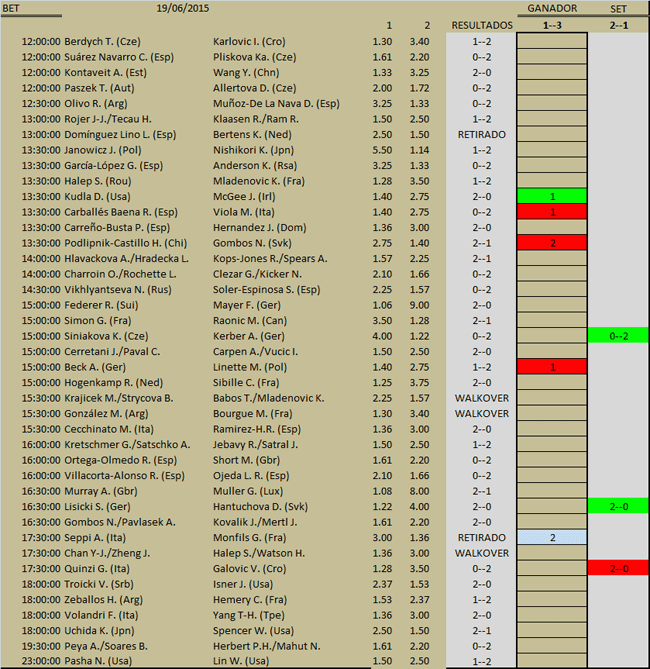650x669 pixels.
Task: Select Yang T-H. (Tpe) cell
Action: [x=249, y=615]
